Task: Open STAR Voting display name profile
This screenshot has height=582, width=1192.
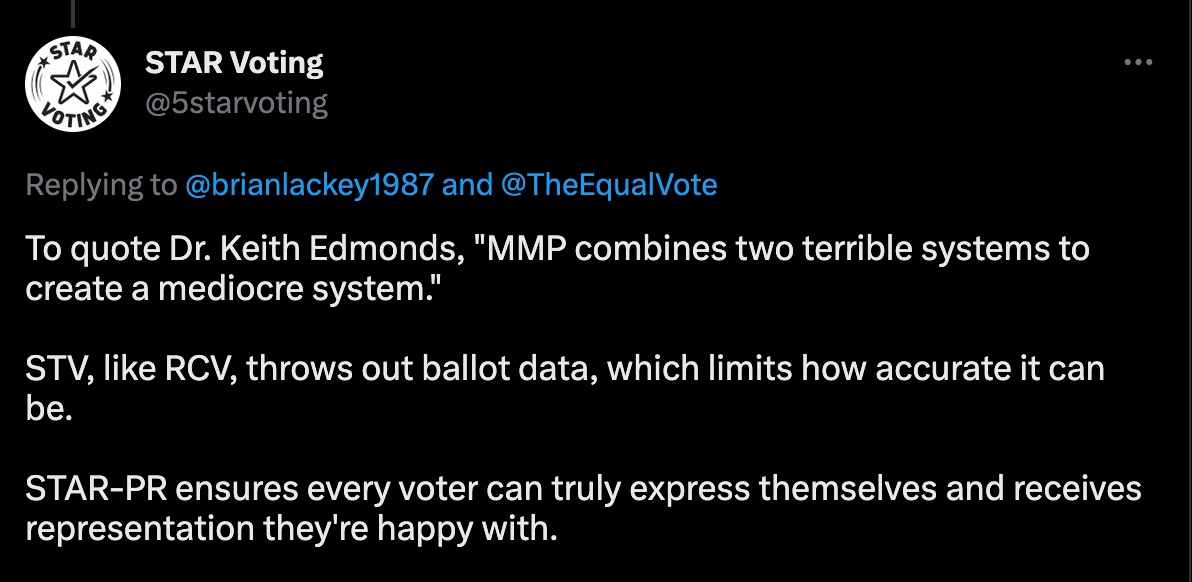Action: coord(234,62)
